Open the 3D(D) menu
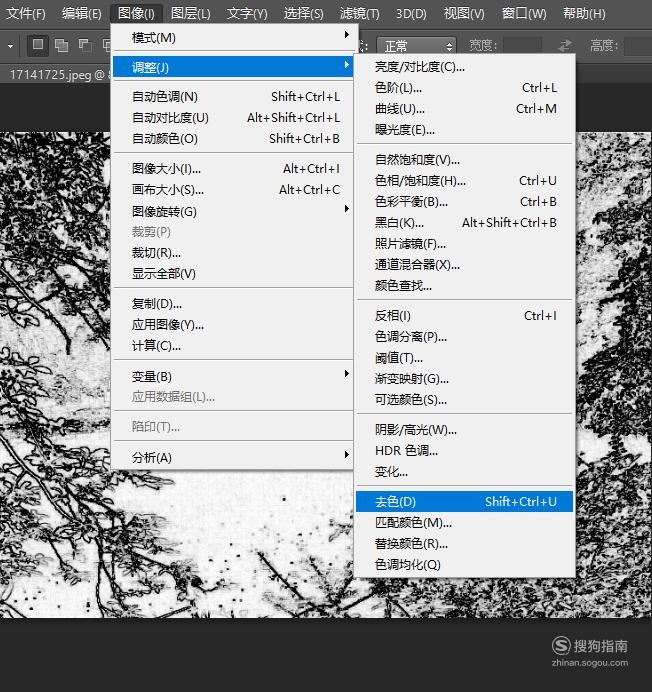The image size is (652, 692). tap(411, 14)
